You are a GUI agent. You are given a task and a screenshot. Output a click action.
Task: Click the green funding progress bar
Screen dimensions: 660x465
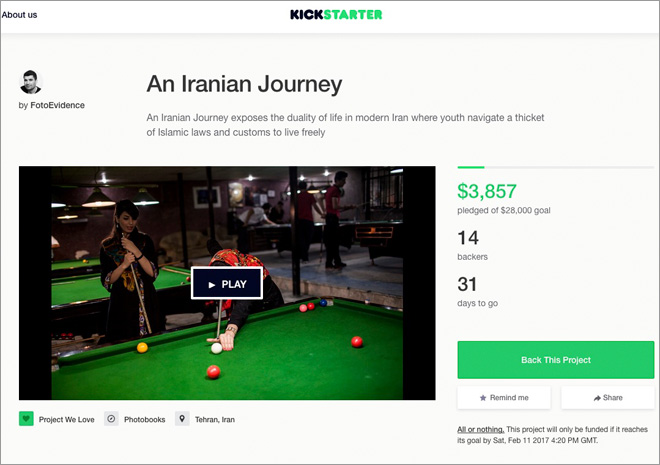point(471,167)
